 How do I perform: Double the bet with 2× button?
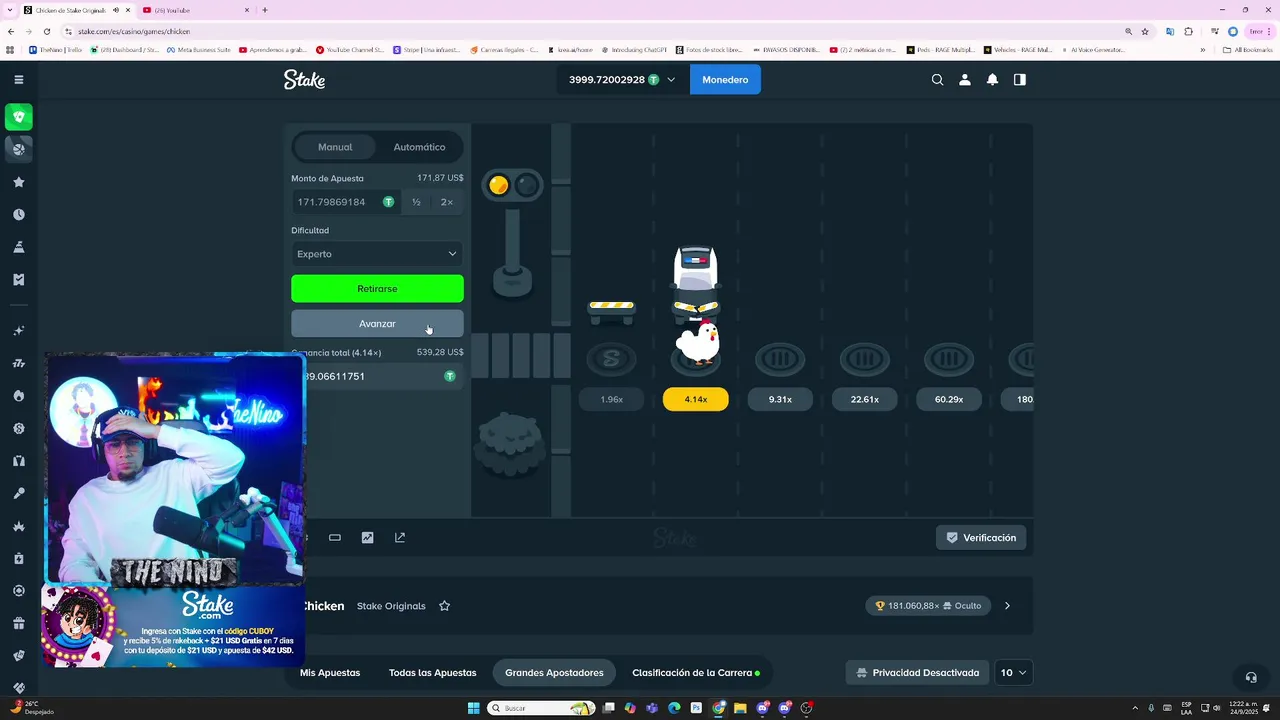tap(447, 202)
